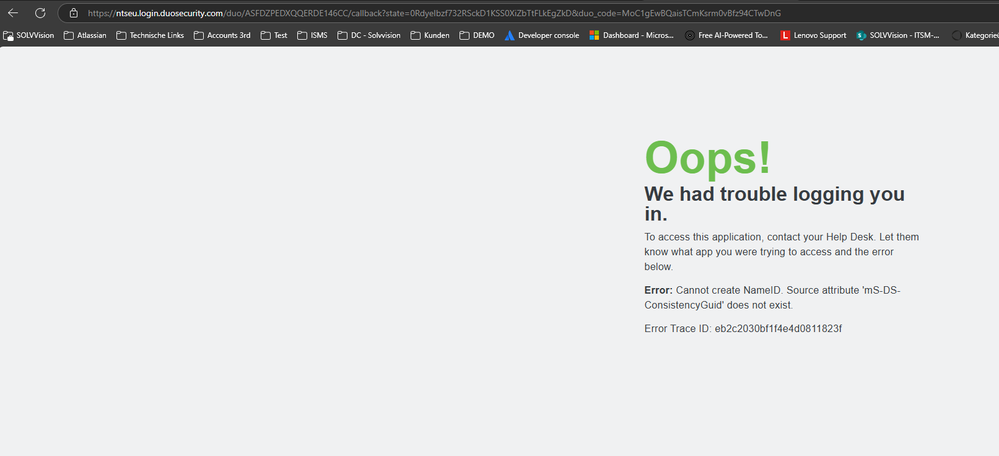Click the Free AI-Powered bookmark favicon
Screen dimensions: 999x456
[x=689, y=36]
